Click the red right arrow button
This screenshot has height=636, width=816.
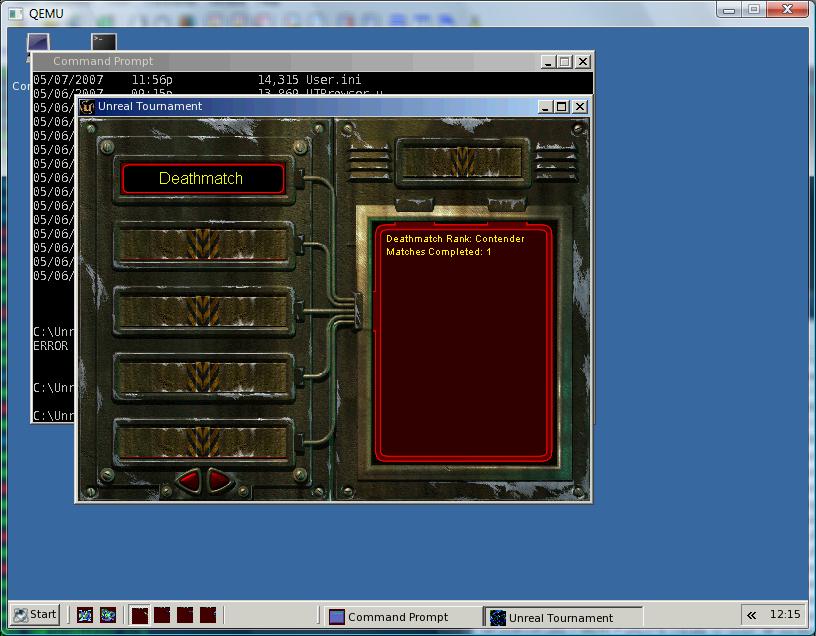point(219,481)
